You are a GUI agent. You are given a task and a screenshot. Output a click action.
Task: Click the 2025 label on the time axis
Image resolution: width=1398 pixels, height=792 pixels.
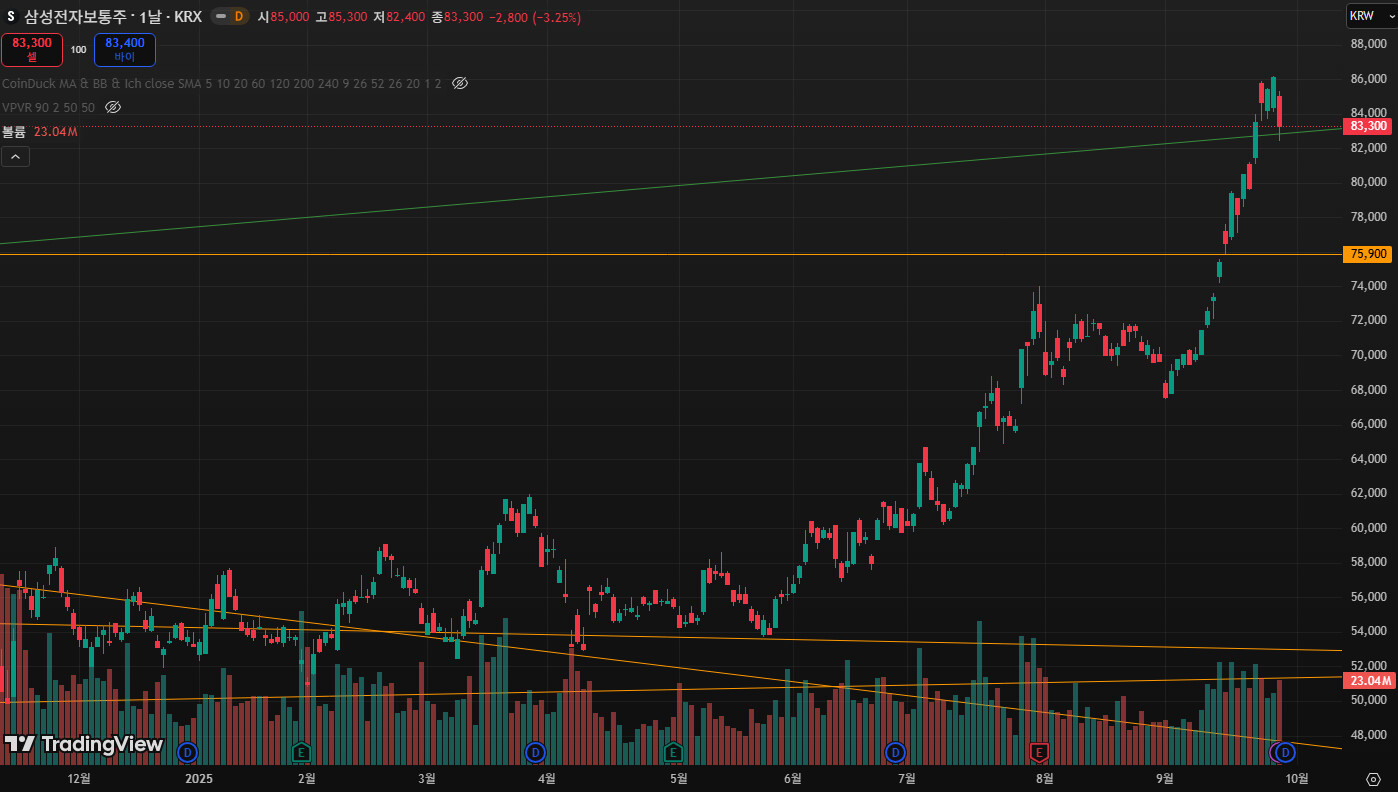pyautogui.click(x=199, y=778)
